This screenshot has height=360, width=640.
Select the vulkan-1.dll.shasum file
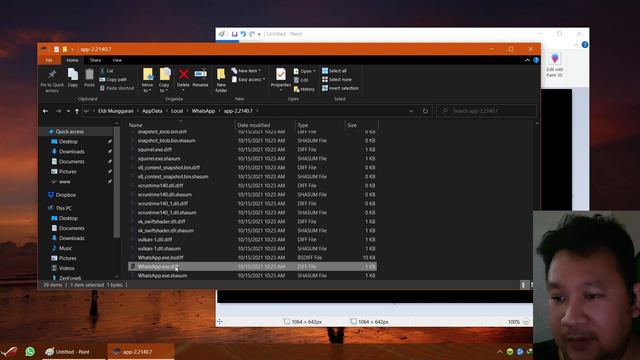click(x=252, y=249)
